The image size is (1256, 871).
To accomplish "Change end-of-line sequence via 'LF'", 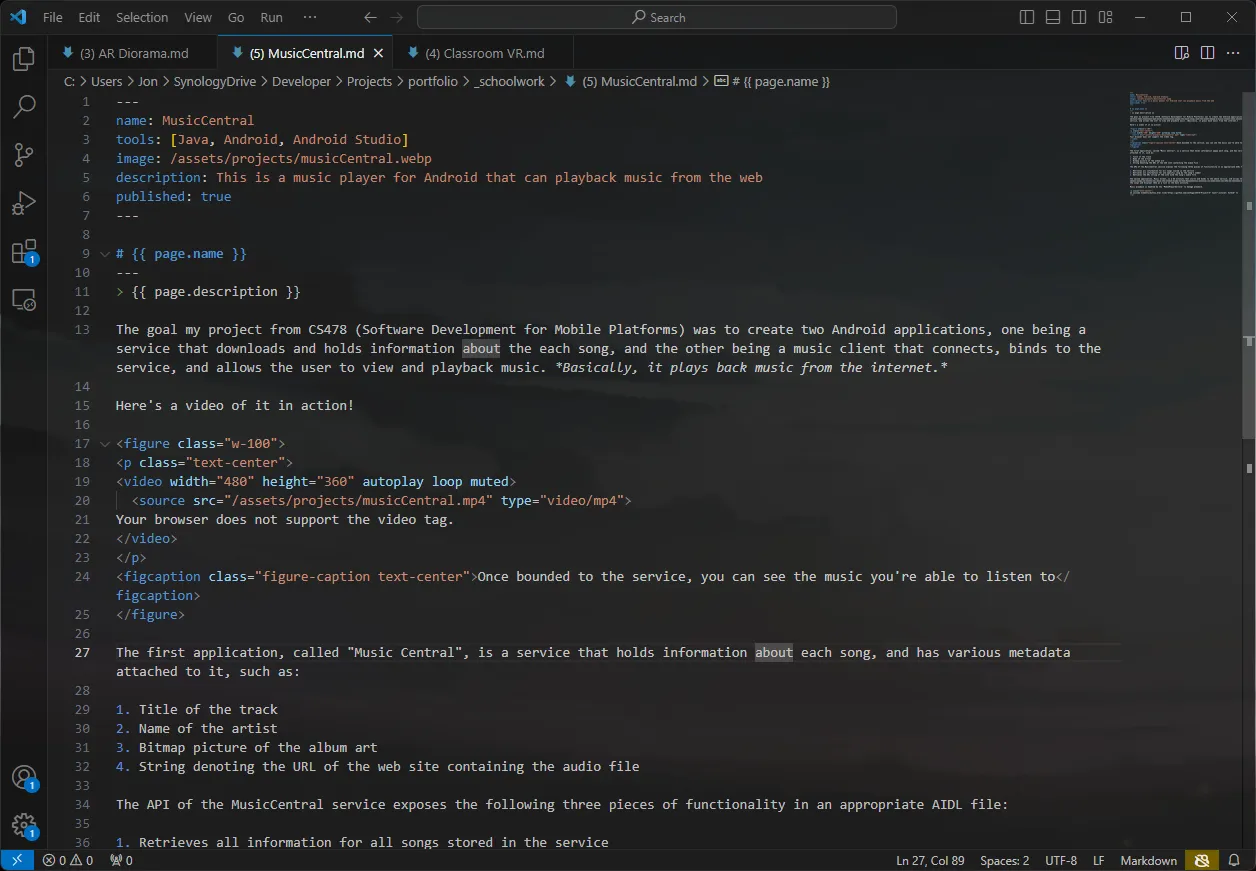I will click(x=1098, y=860).
